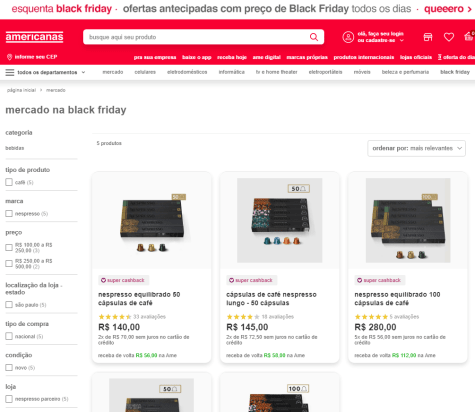
Task: Check the nespresso parceiro store filter
Action: 9,399
